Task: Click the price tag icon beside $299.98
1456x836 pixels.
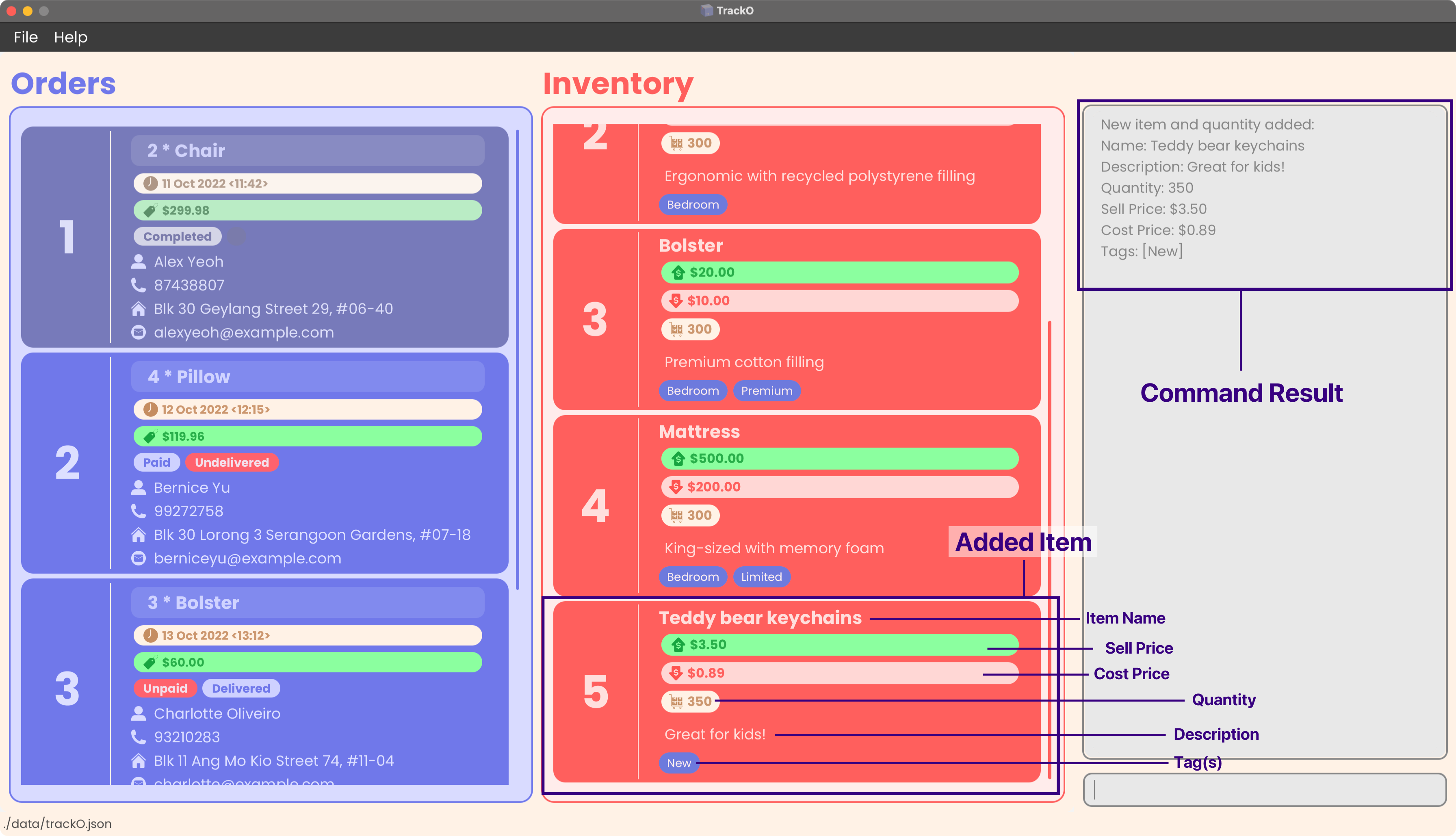Action: point(150,211)
